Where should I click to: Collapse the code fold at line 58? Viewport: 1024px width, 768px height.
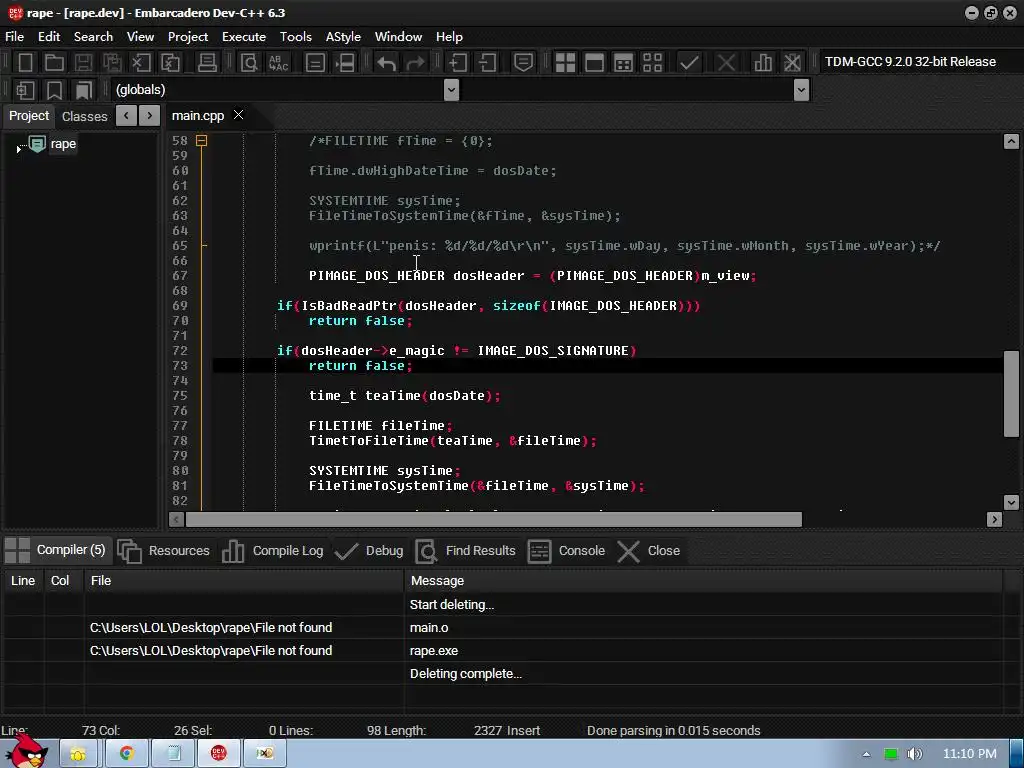(x=202, y=140)
